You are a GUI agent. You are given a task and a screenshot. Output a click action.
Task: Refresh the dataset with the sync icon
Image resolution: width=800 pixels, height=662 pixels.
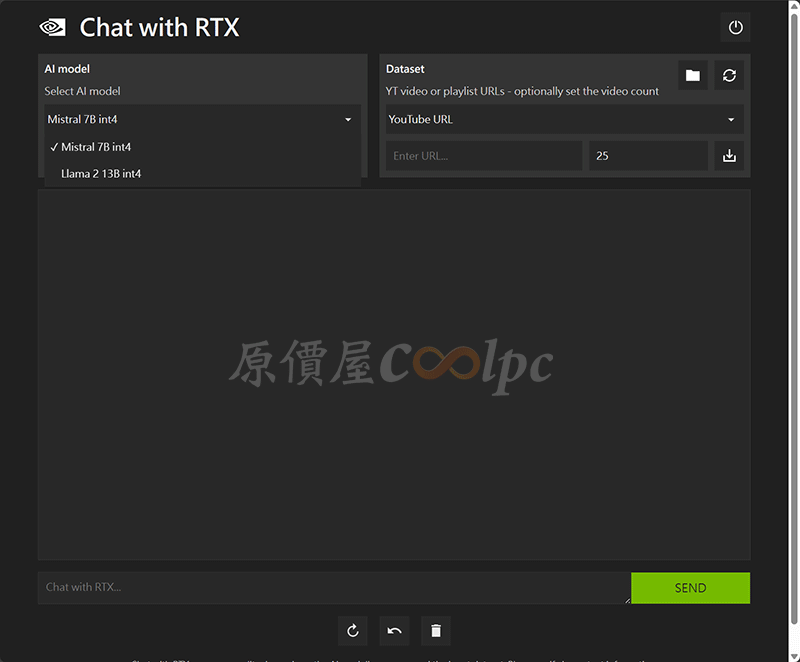tap(729, 75)
